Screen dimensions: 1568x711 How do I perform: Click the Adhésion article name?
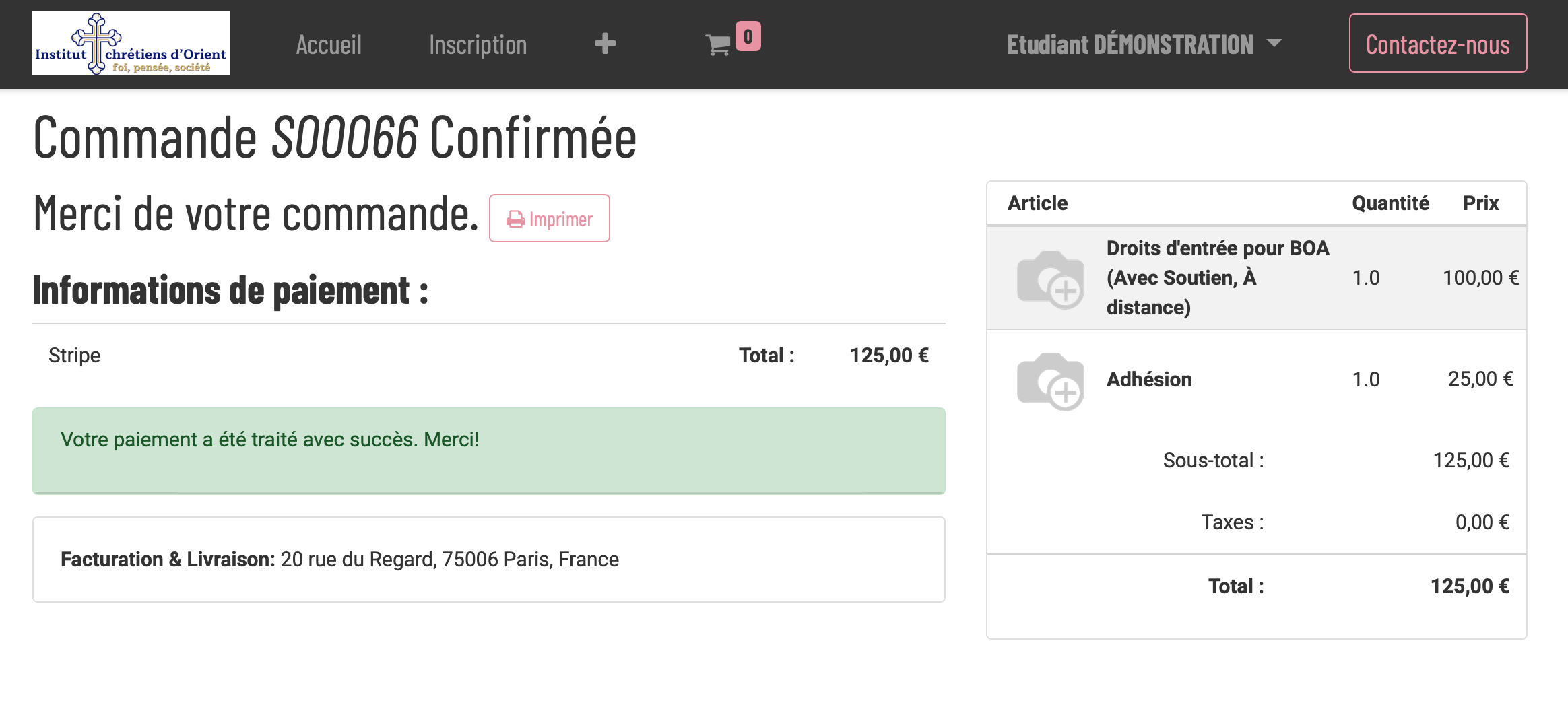1149,380
